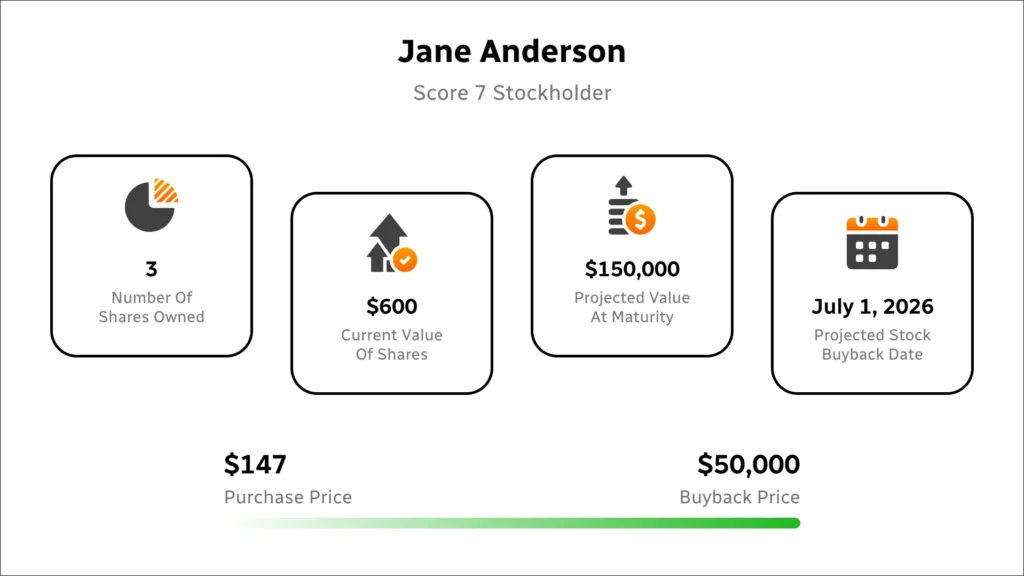Image resolution: width=1024 pixels, height=576 pixels.
Task: Select the shares count number 3
Action: 151,269
